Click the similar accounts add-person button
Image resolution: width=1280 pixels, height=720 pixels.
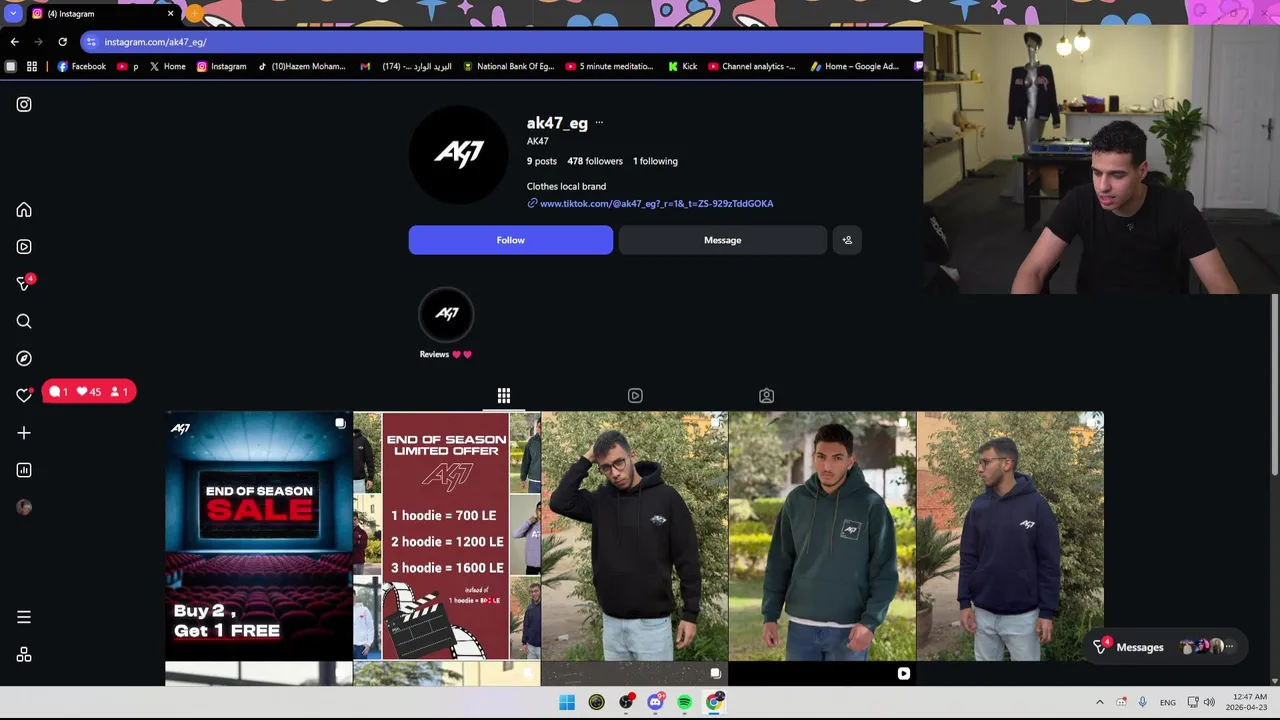coord(847,240)
